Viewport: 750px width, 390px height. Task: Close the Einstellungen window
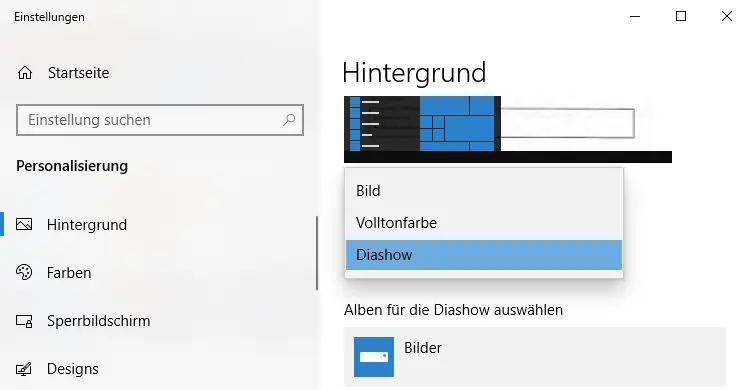tap(727, 16)
